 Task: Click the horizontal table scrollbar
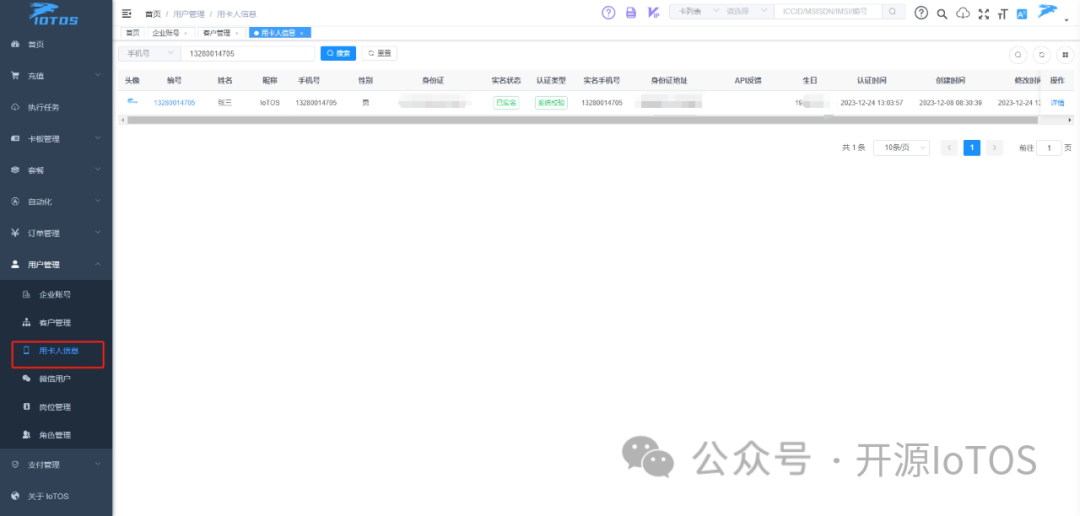[x=582, y=120]
